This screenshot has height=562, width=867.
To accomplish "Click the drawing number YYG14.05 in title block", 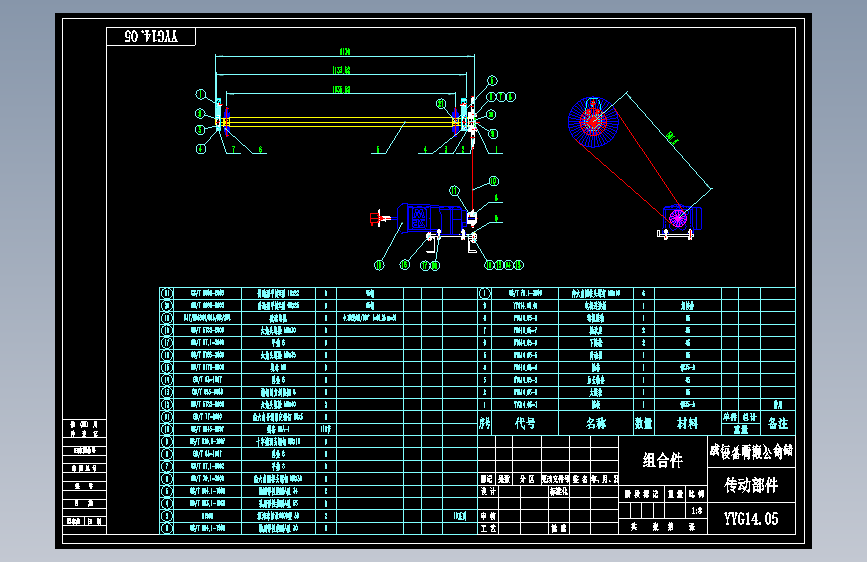I will click(751, 519).
